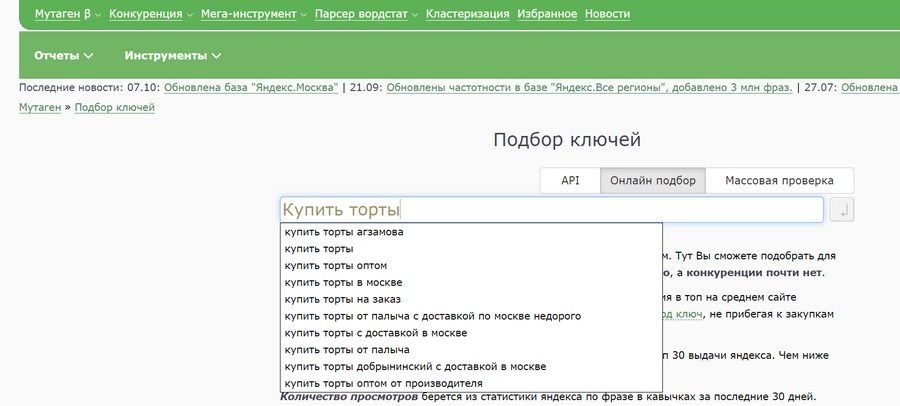Pick suggestion купить торты оптом от производителя
900x406 pixels.
point(471,382)
